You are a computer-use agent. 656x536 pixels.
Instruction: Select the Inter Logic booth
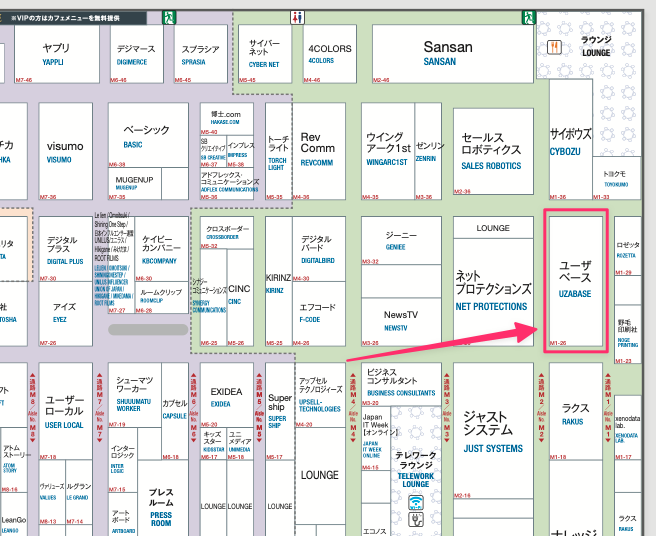tap(123, 460)
